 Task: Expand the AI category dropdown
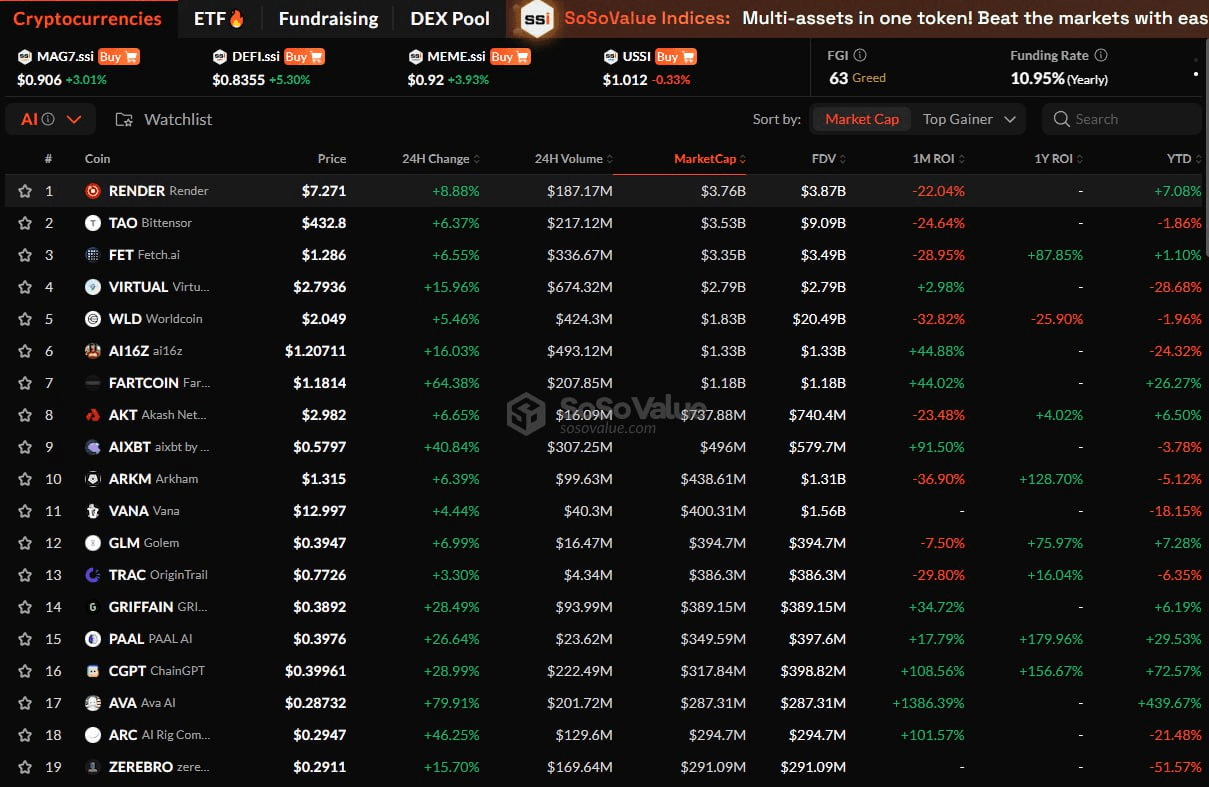(x=50, y=120)
